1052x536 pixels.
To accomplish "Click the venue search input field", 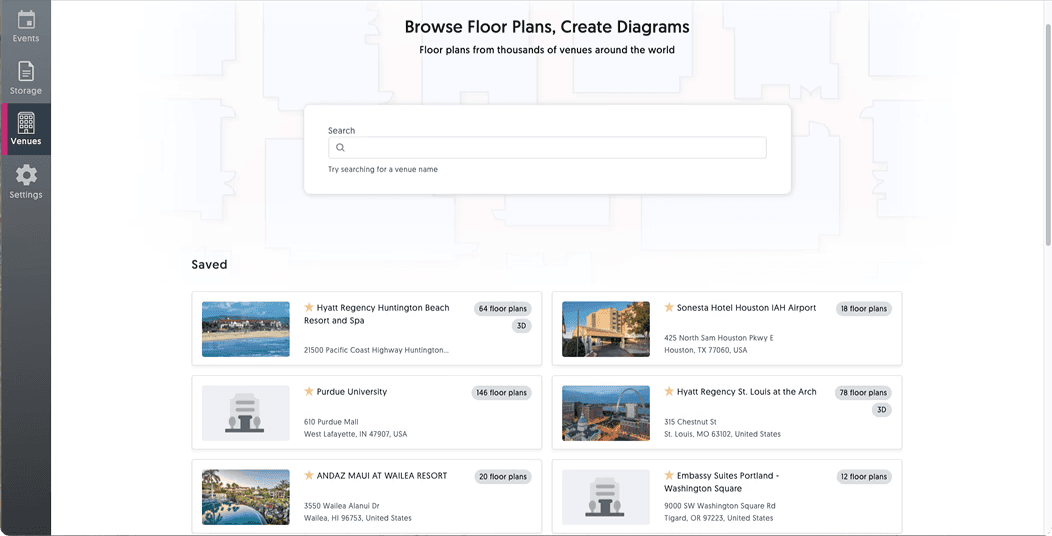I will click(x=547, y=148).
